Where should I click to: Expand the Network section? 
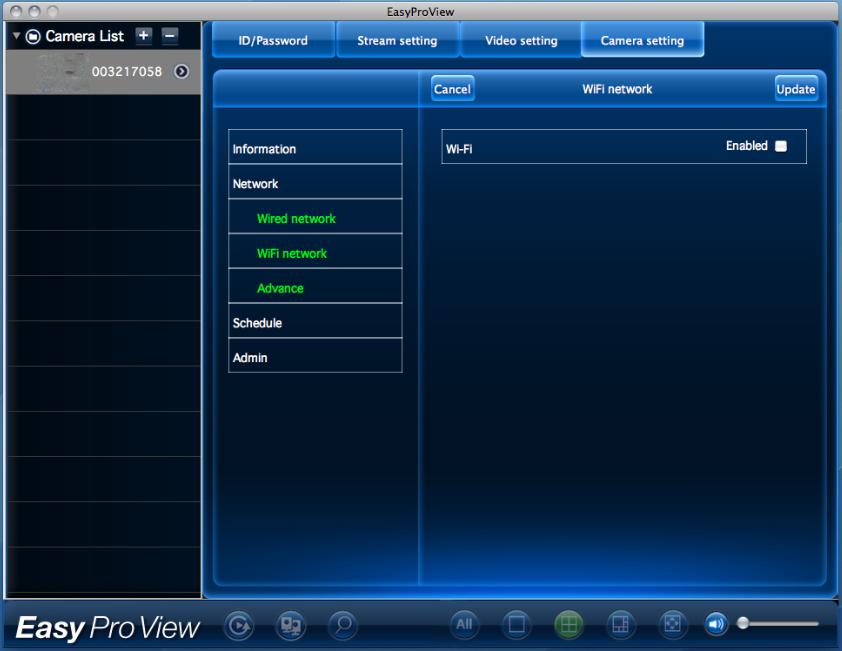tap(315, 183)
